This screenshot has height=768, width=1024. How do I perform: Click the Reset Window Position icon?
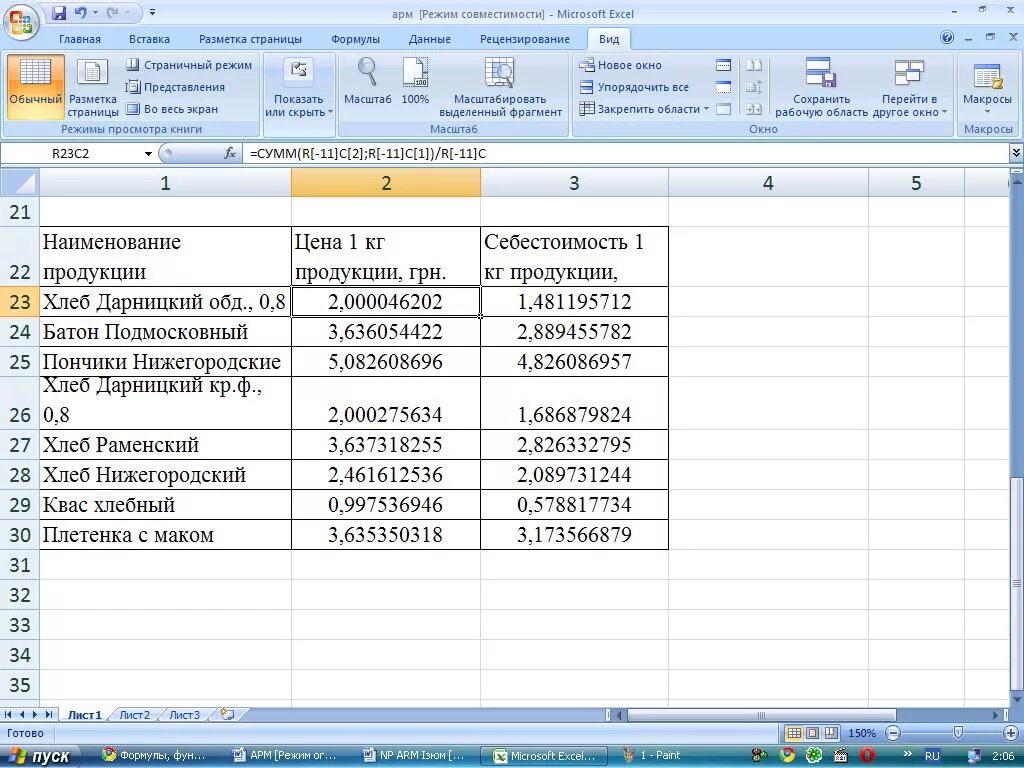[754, 109]
